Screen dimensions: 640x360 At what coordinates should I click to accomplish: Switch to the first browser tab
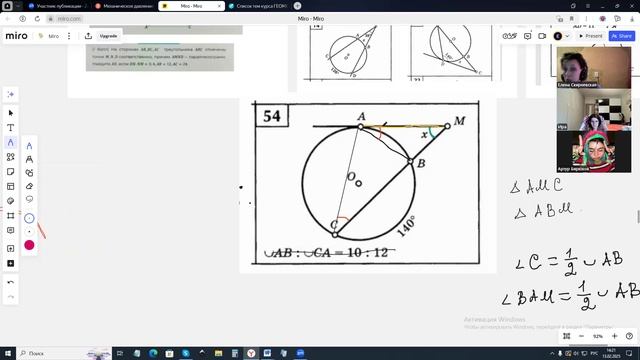58,6
